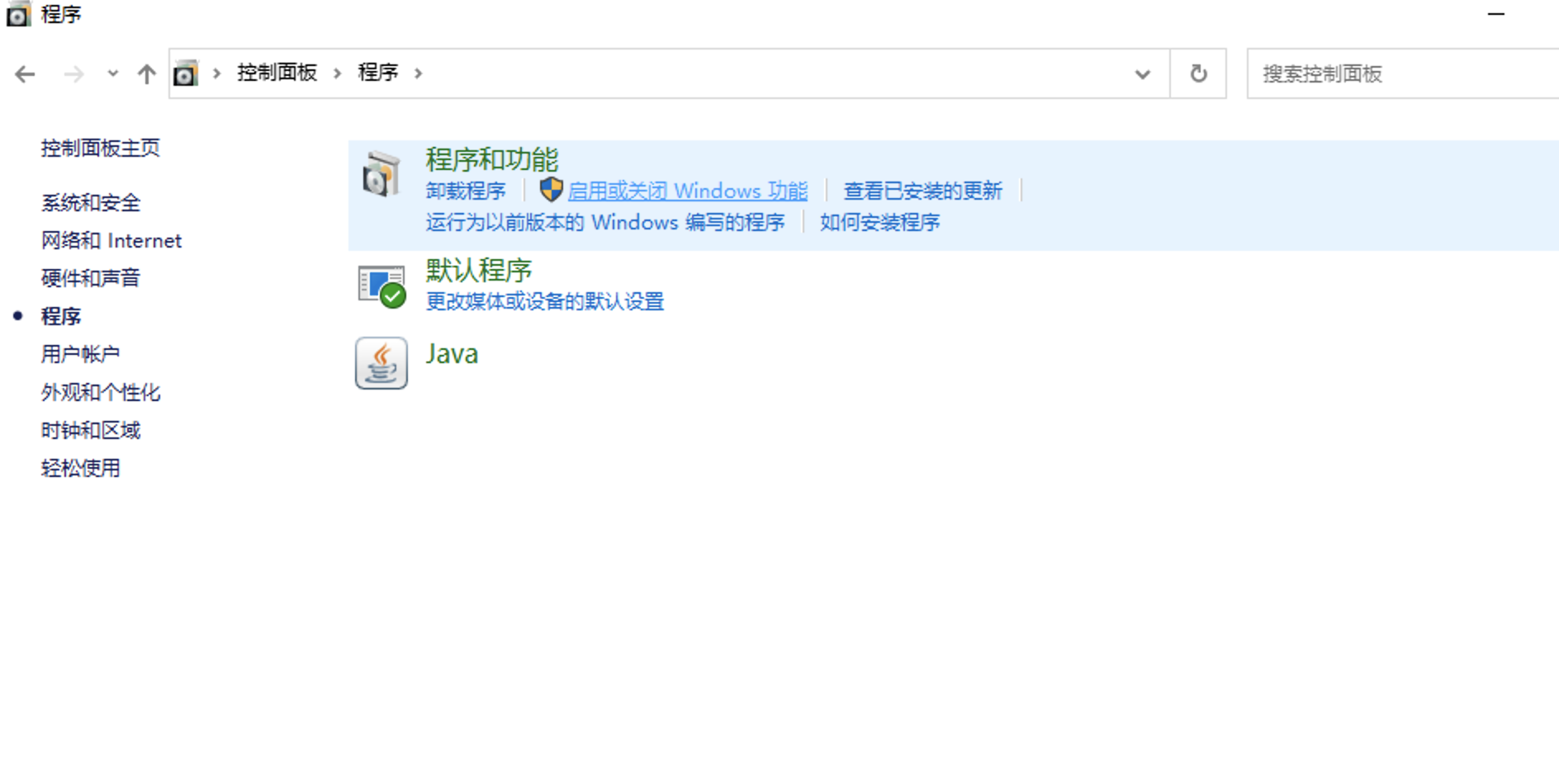
Task: Open 启用或关闭 Windows 功能
Action: click(x=688, y=191)
